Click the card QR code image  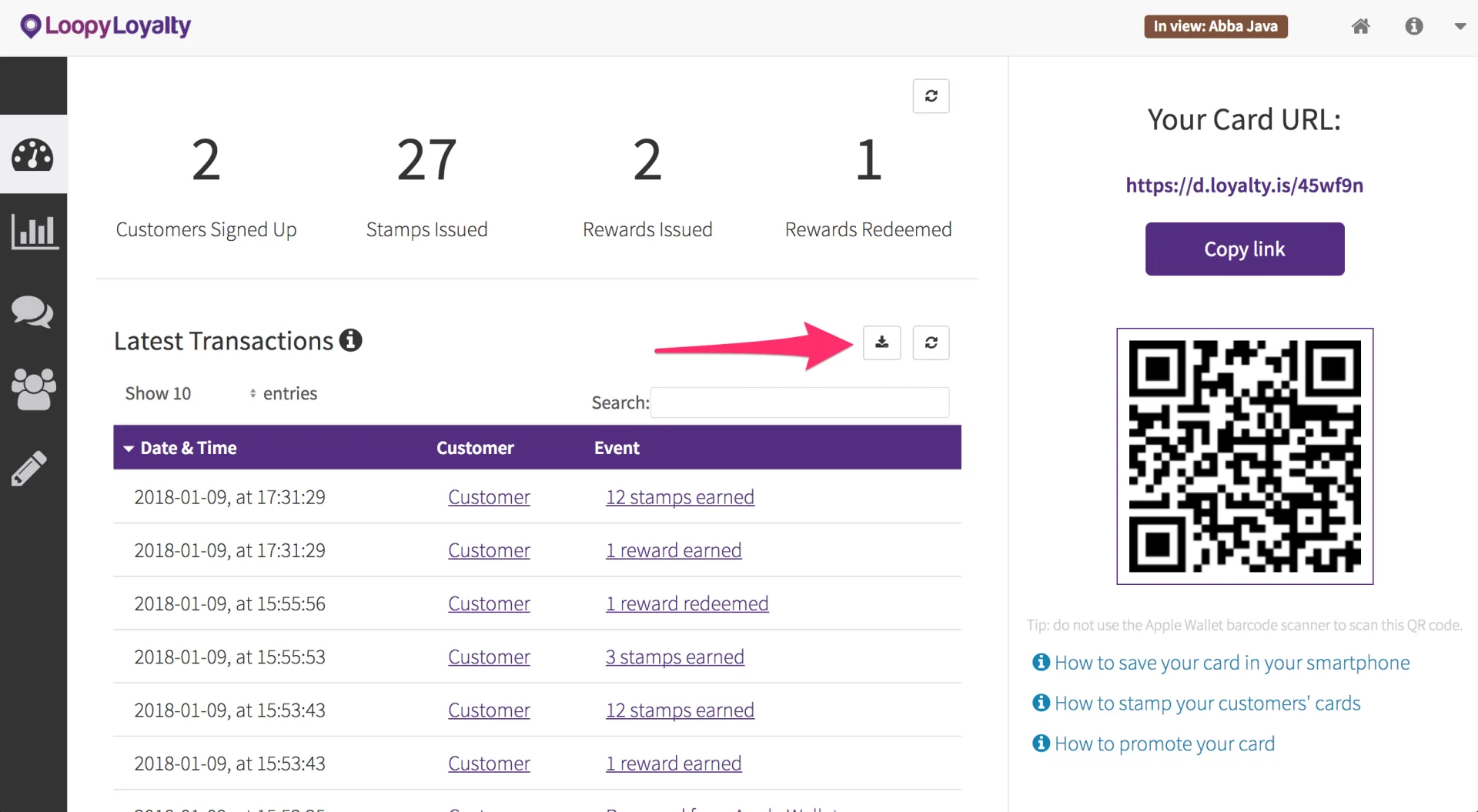point(1245,456)
